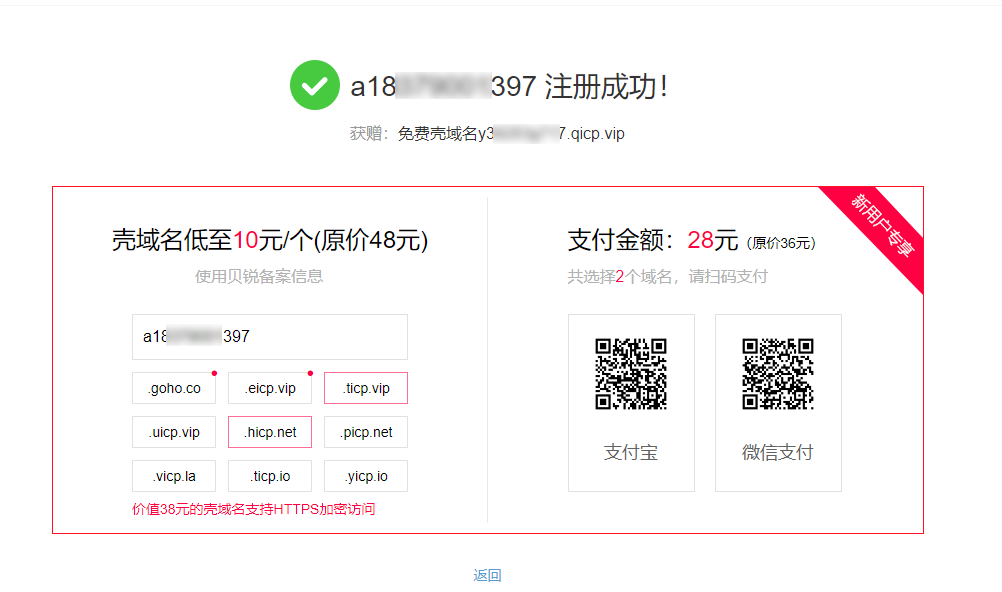The width and height of the screenshot is (1002, 592).
Task: Click the 新用户专享 corner ribbon
Action: pos(882,226)
